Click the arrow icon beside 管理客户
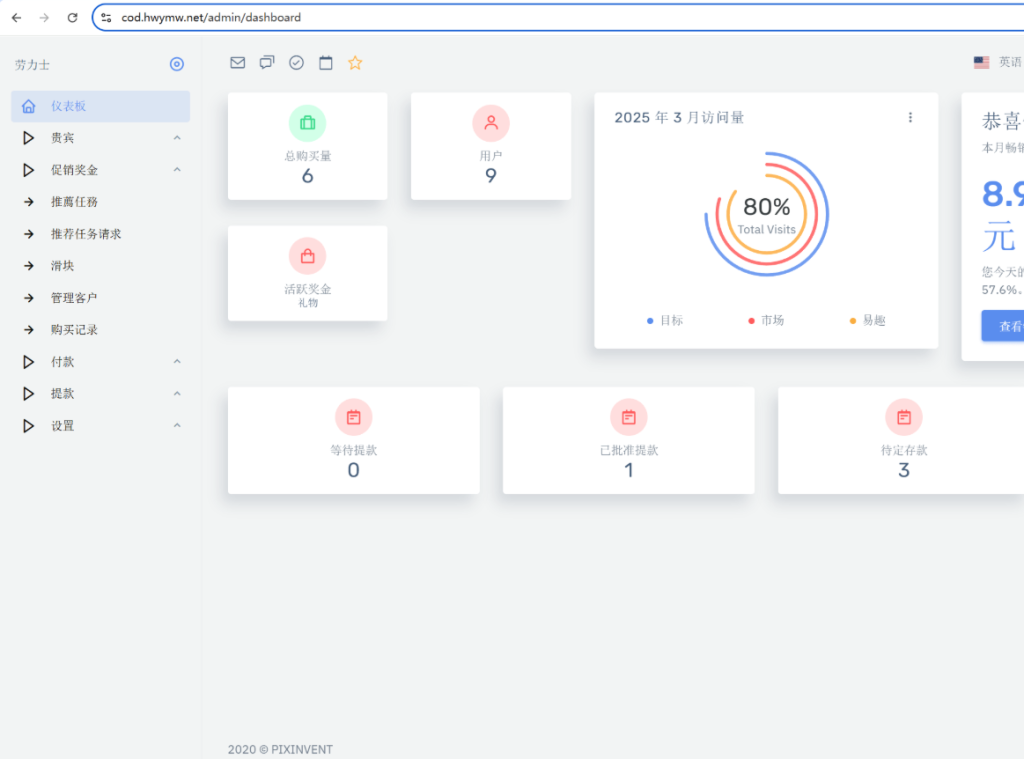The height and width of the screenshot is (759, 1024). (x=29, y=298)
